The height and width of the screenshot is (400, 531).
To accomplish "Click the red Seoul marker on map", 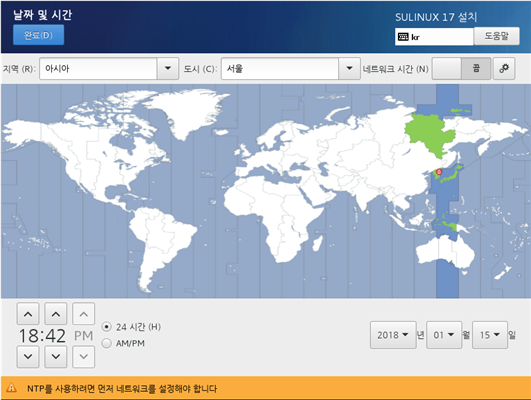I will (x=439, y=172).
